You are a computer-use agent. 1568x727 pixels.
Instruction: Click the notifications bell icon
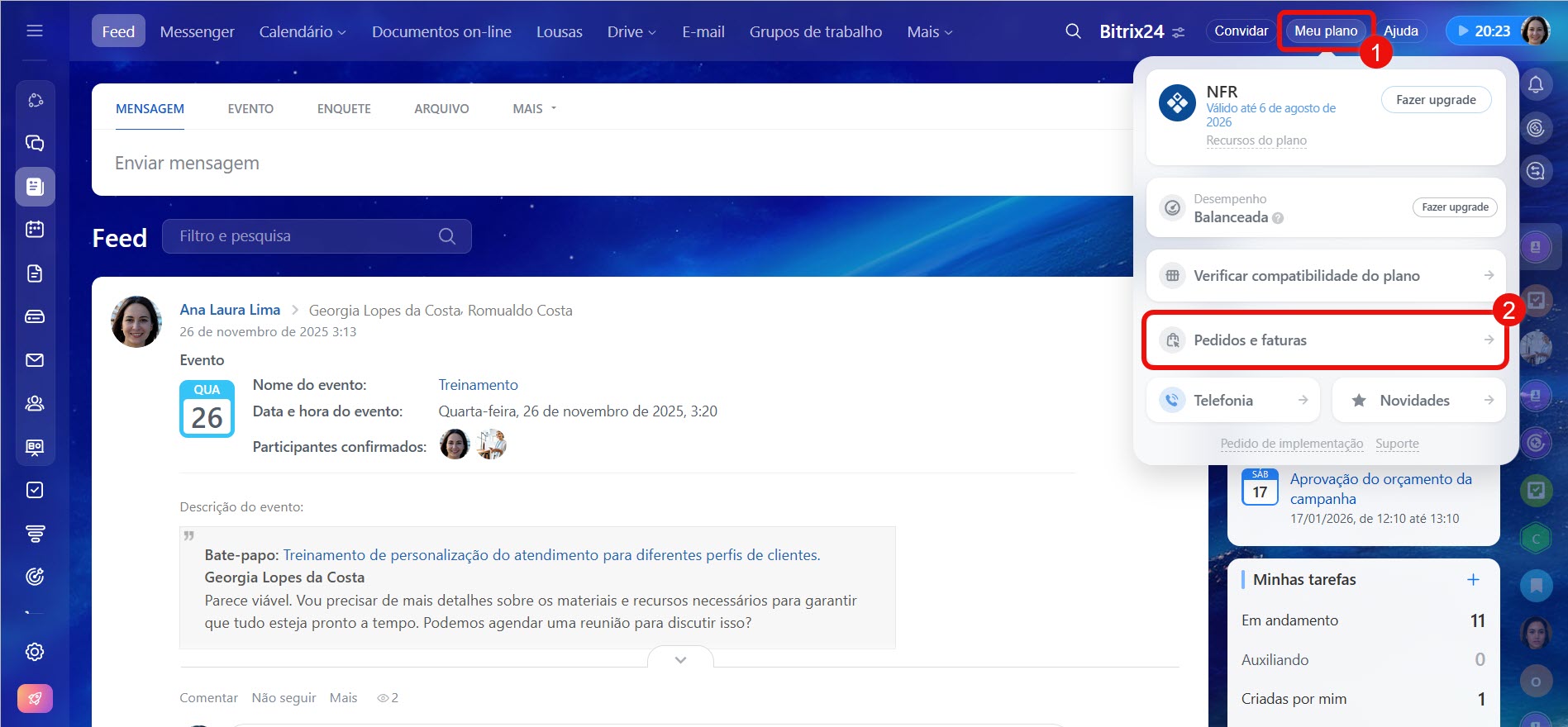[1535, 84]
